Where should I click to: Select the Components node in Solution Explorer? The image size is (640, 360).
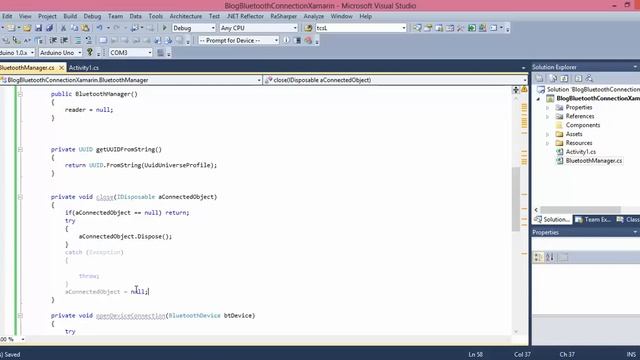582,125
